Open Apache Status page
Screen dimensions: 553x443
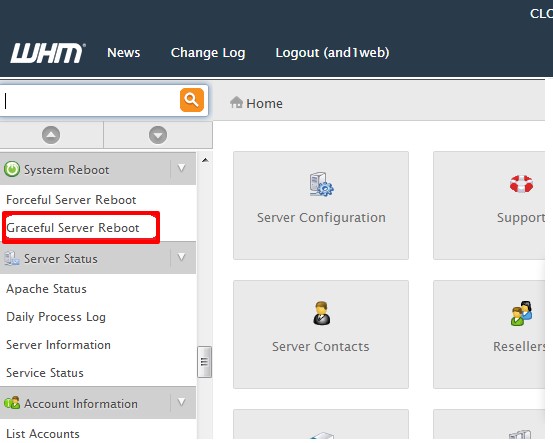(x=47, y=289)
